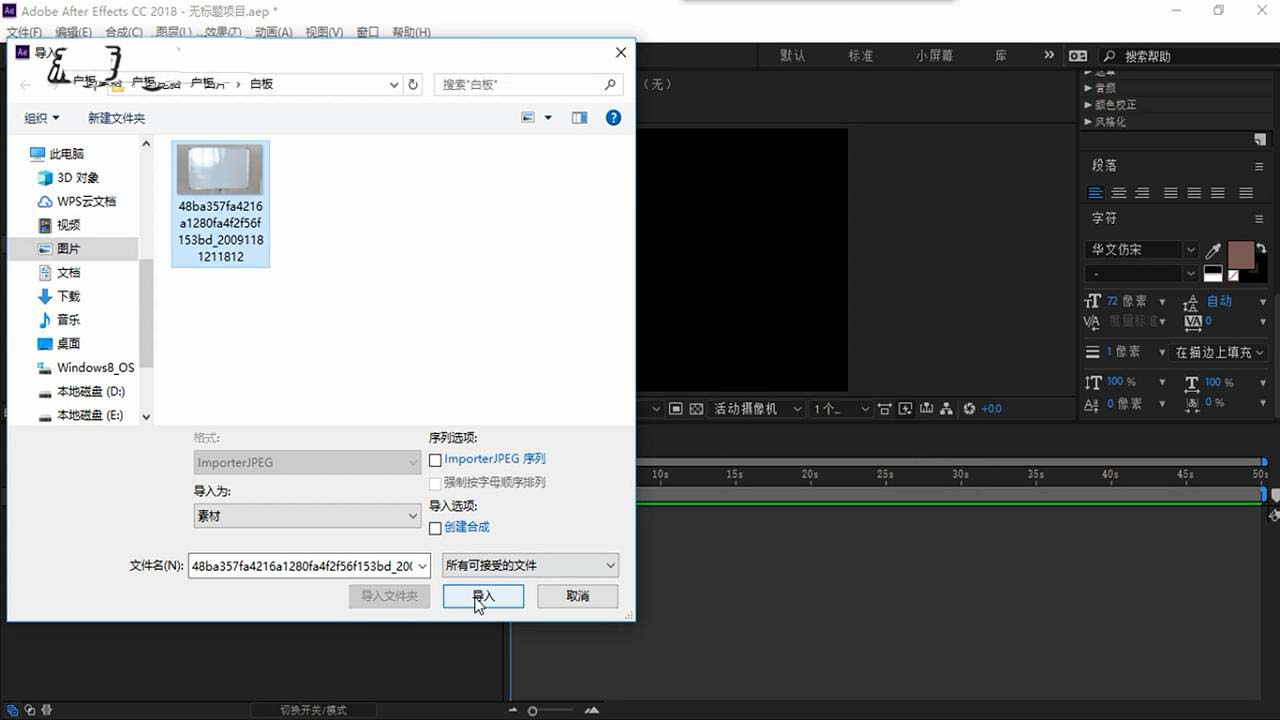Image resolution: width=1280 pixels, height=720 pixels.
Task: Open the 所有可接受的文件 file type dropdown
Action: (529, 565)
